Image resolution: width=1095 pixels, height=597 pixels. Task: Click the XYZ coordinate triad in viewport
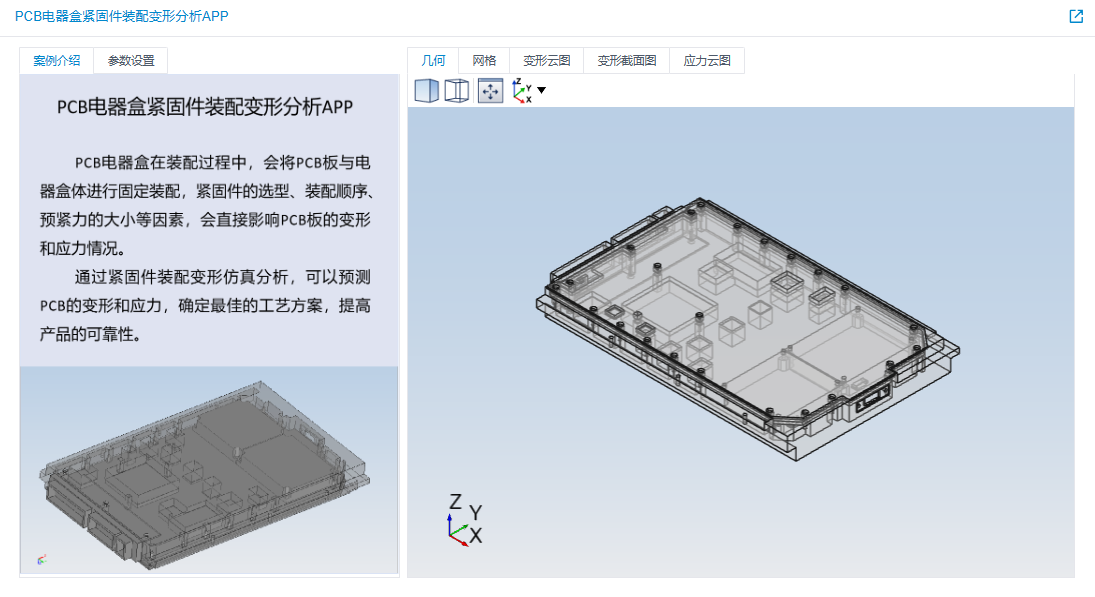coord(465,520)
